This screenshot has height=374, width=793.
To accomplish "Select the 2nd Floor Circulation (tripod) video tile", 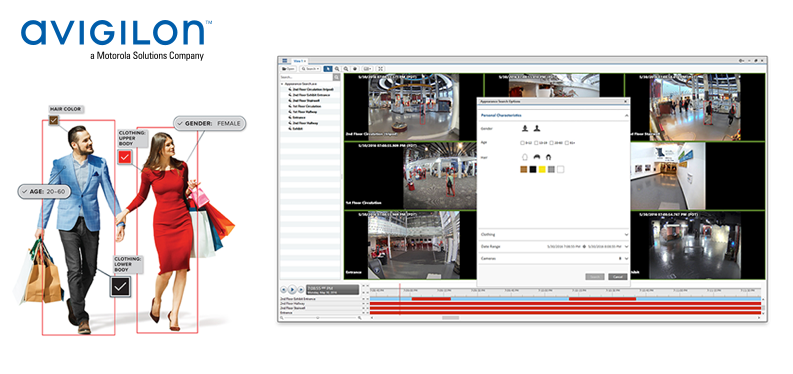I will (x=413, y=107).
